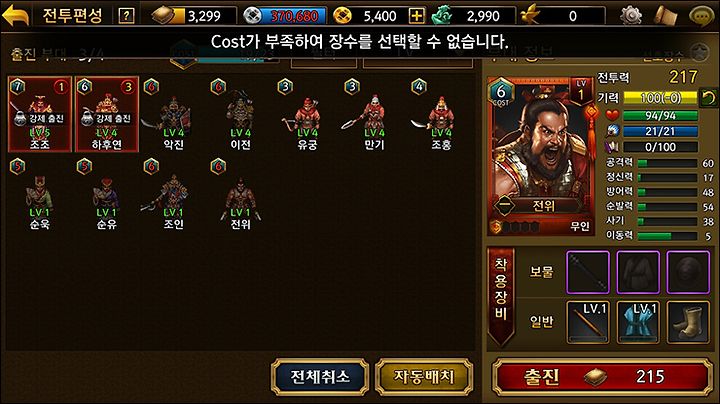Select the 전위 general thumbnail in roster
The width and height of the screenshot is (720, 404).
pos(240,195)
